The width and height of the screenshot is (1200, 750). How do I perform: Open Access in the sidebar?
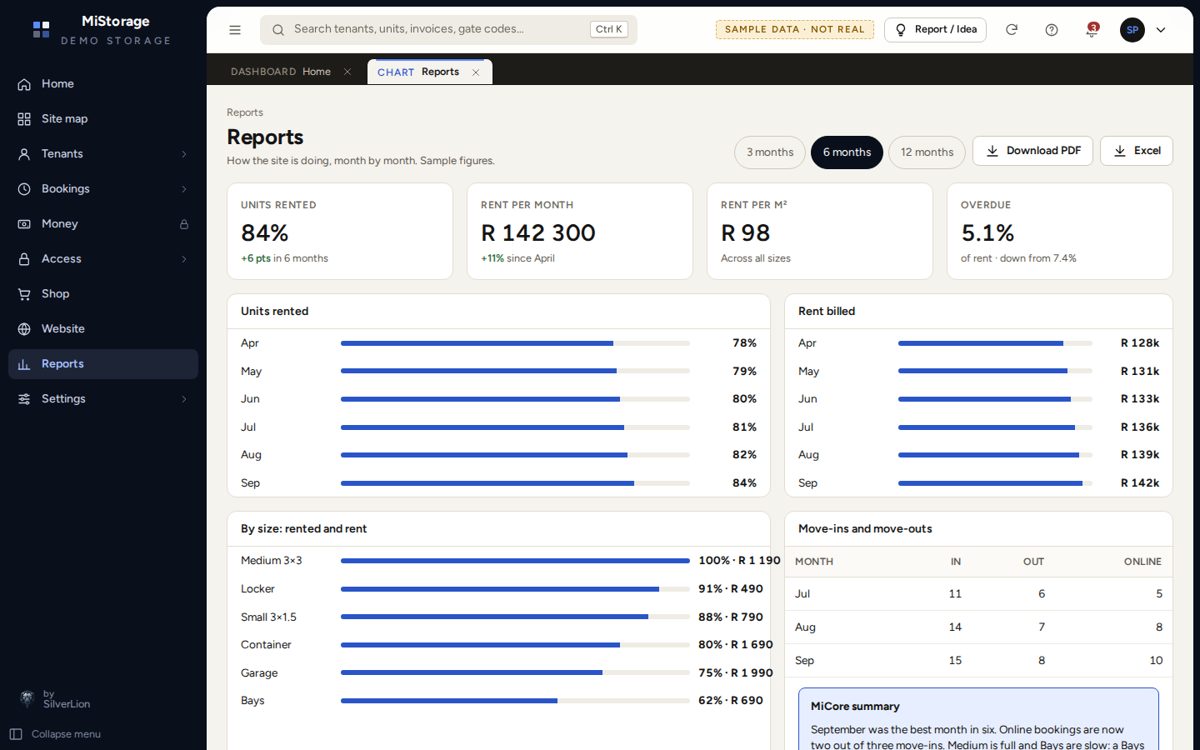click(x=103, y=259)
